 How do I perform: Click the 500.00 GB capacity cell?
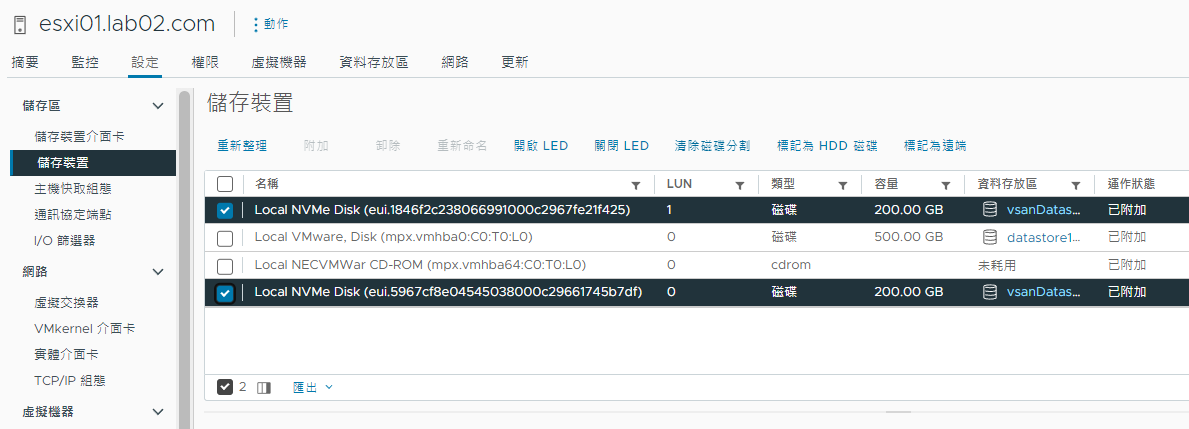(x=908, y=237)
